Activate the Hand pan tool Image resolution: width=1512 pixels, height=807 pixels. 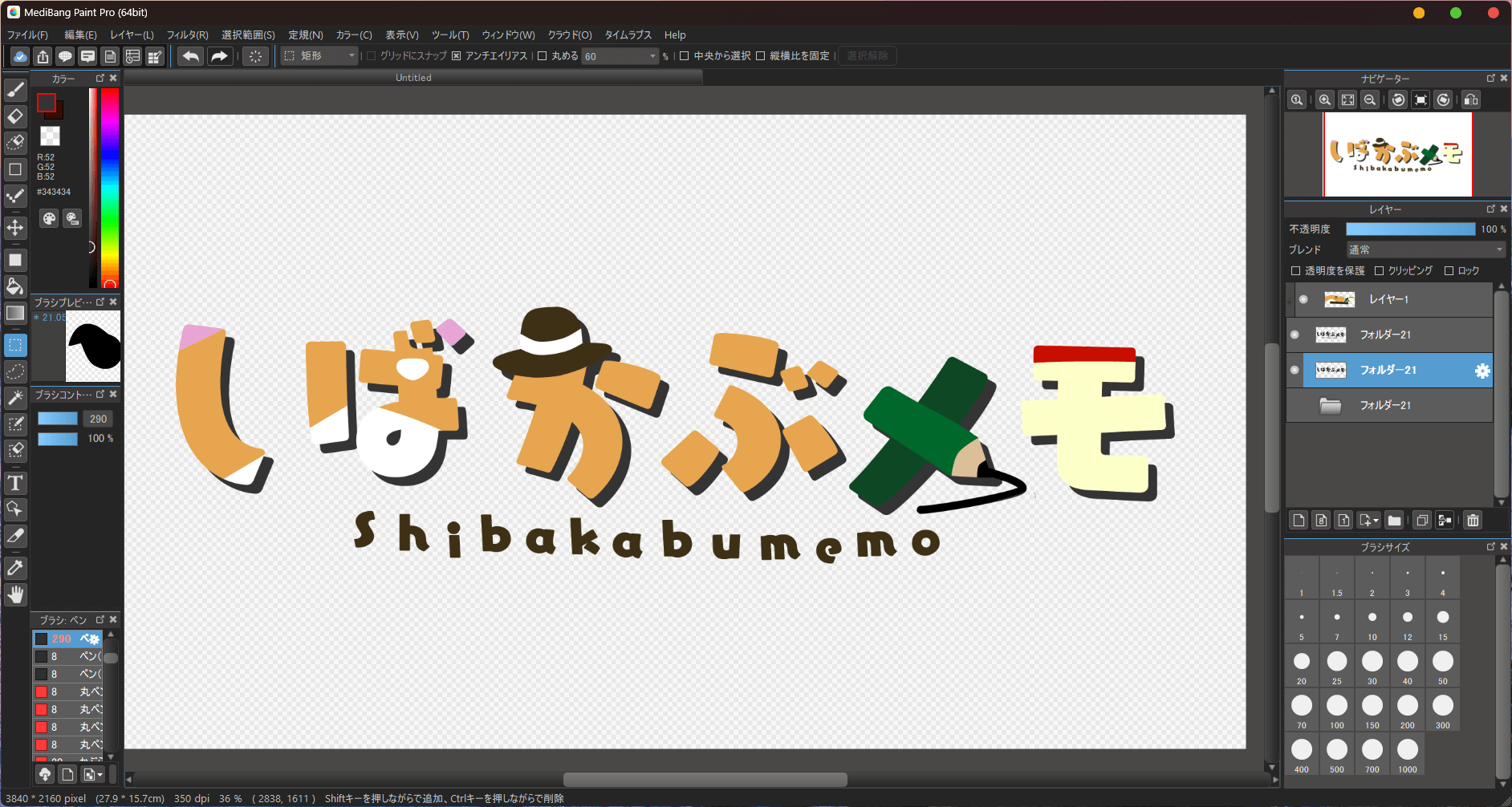point(15,594)
